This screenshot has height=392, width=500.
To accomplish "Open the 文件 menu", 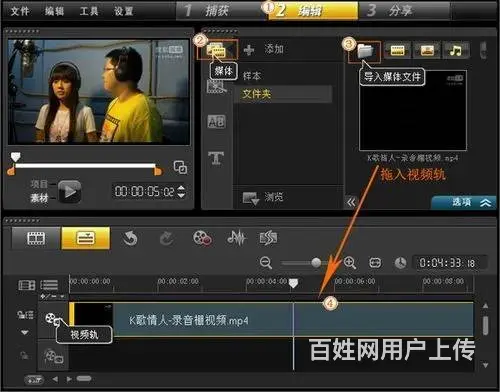I will coord(20,11).
